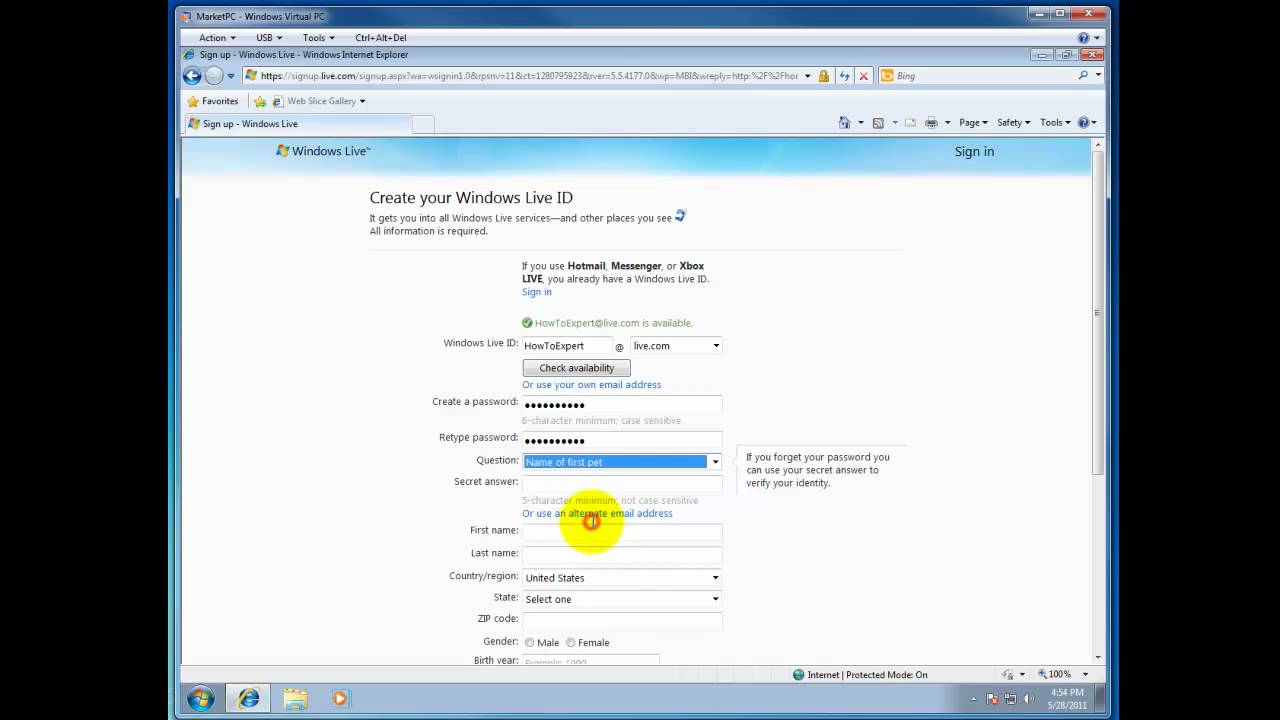This screenshot has width=1280, height=720.
Task: Click the Print icon in command bar
Action: [931, 123]
